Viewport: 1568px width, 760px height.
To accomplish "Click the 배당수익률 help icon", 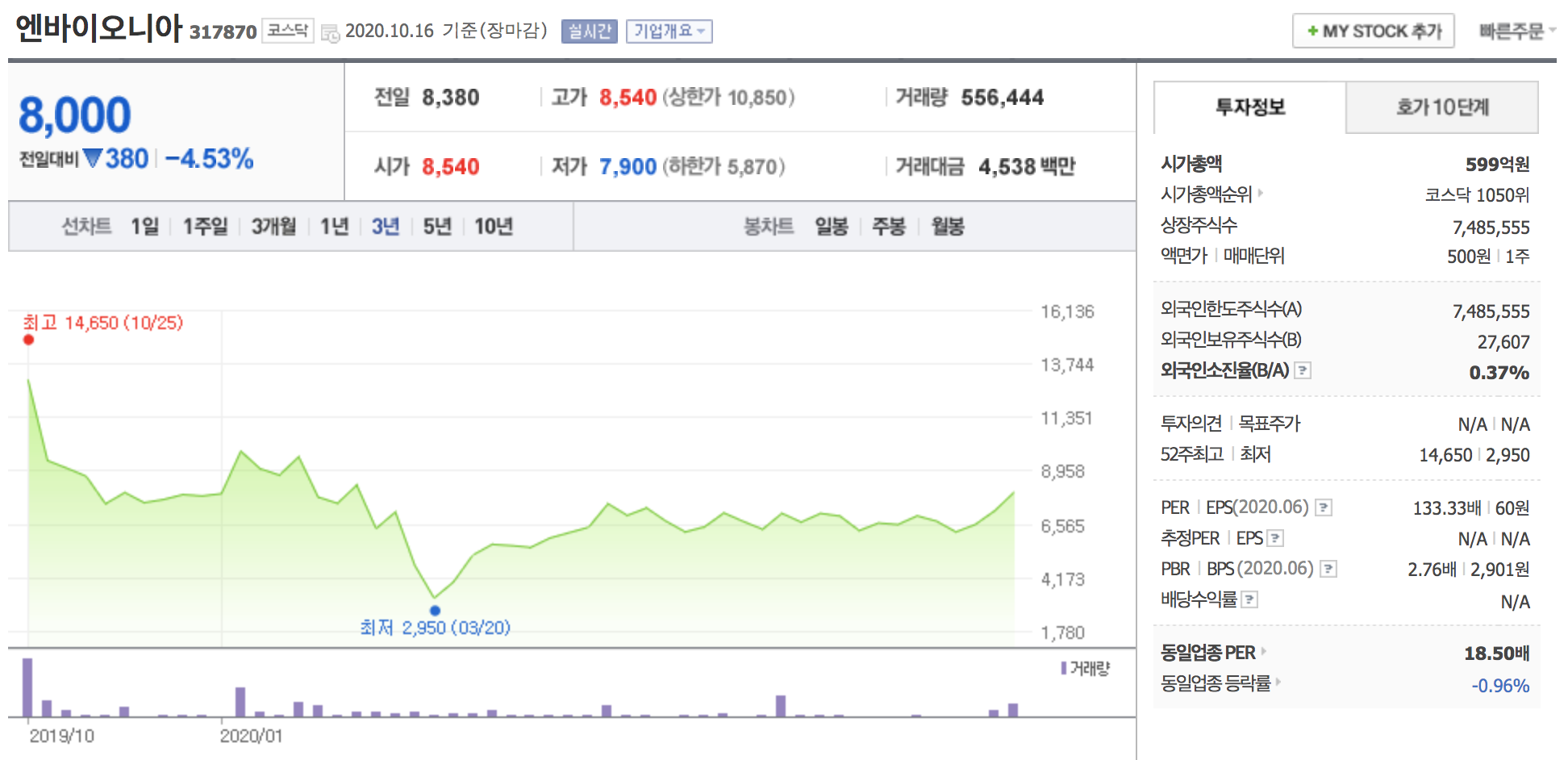I will click(1249, 599).
